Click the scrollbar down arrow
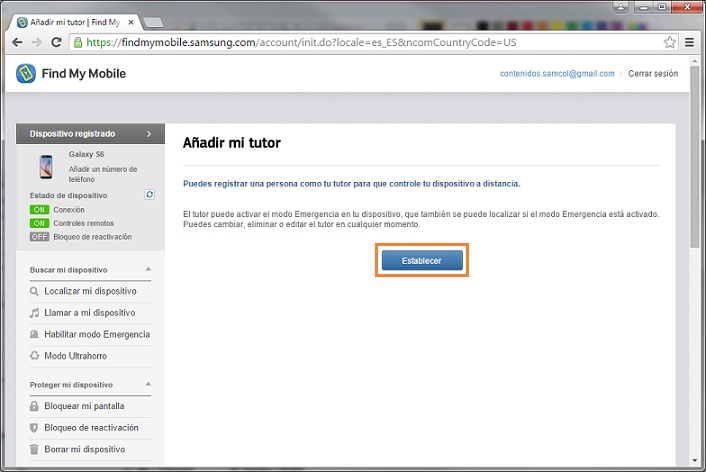The image size is (706, 472). (x=695, y=461)
